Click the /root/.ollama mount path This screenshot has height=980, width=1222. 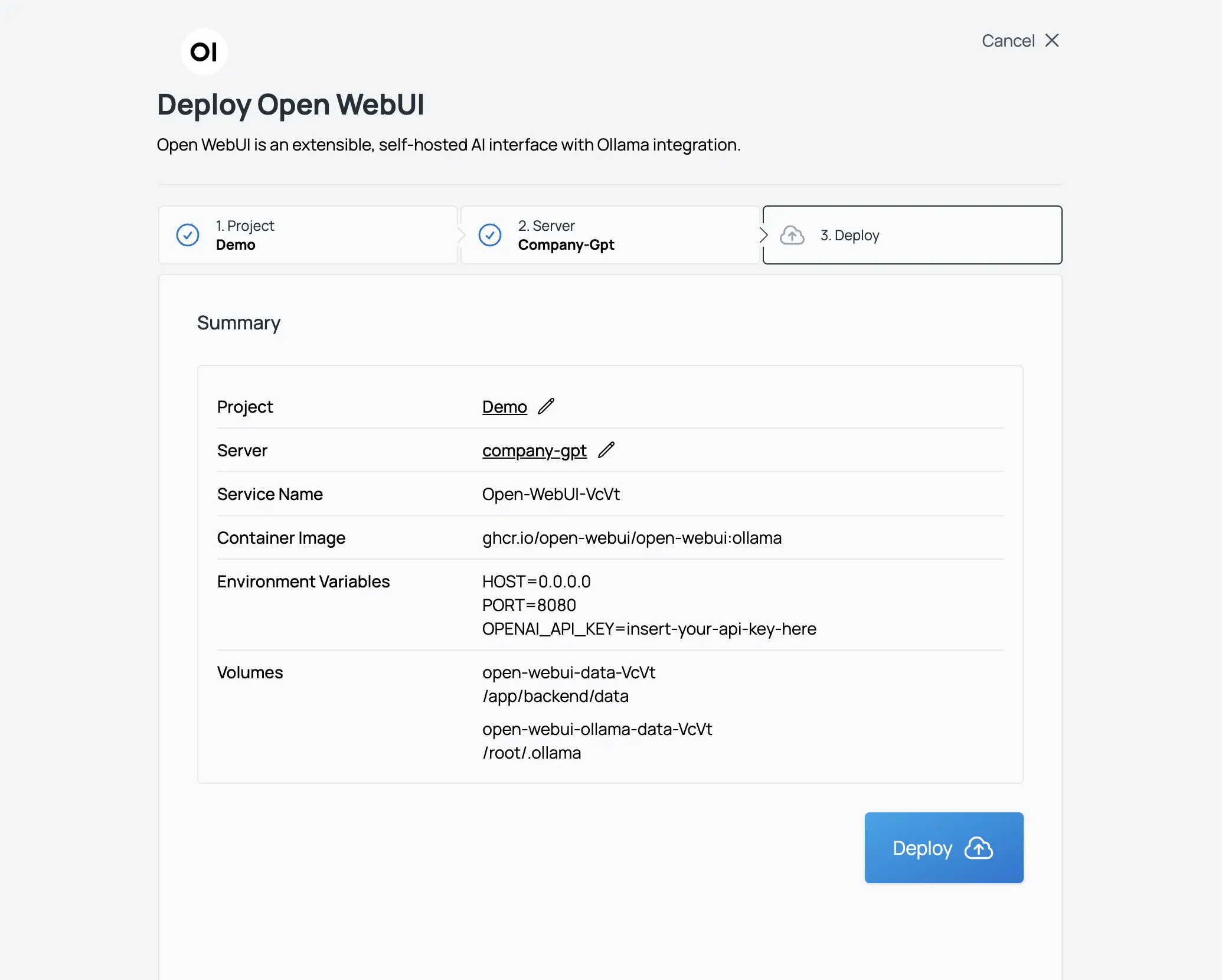[532, 753]
